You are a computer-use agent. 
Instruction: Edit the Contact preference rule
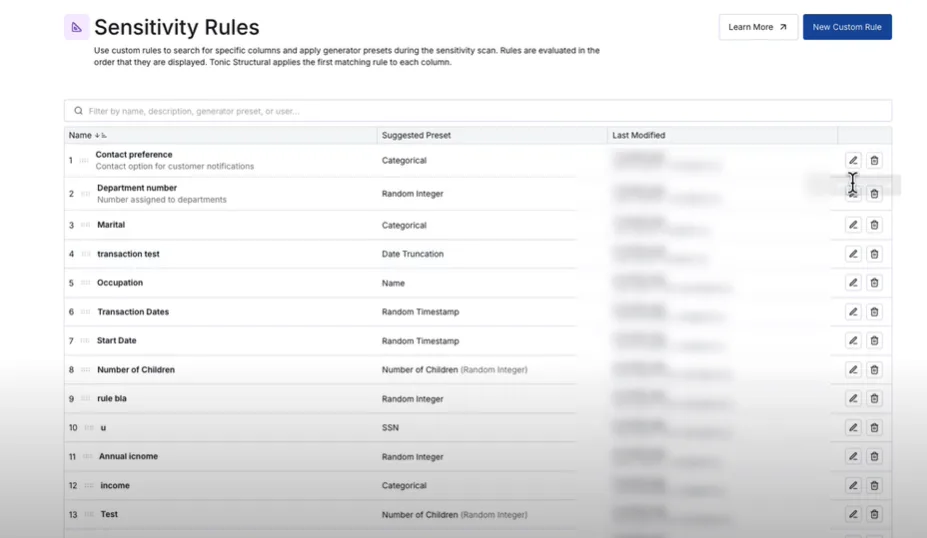(x=853, y=160)
